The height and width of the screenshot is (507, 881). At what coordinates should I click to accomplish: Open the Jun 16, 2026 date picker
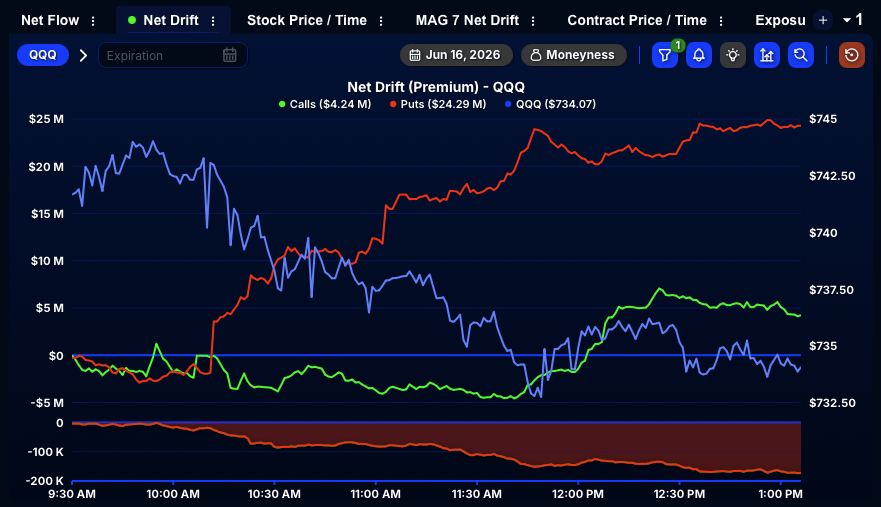point(456,55)
